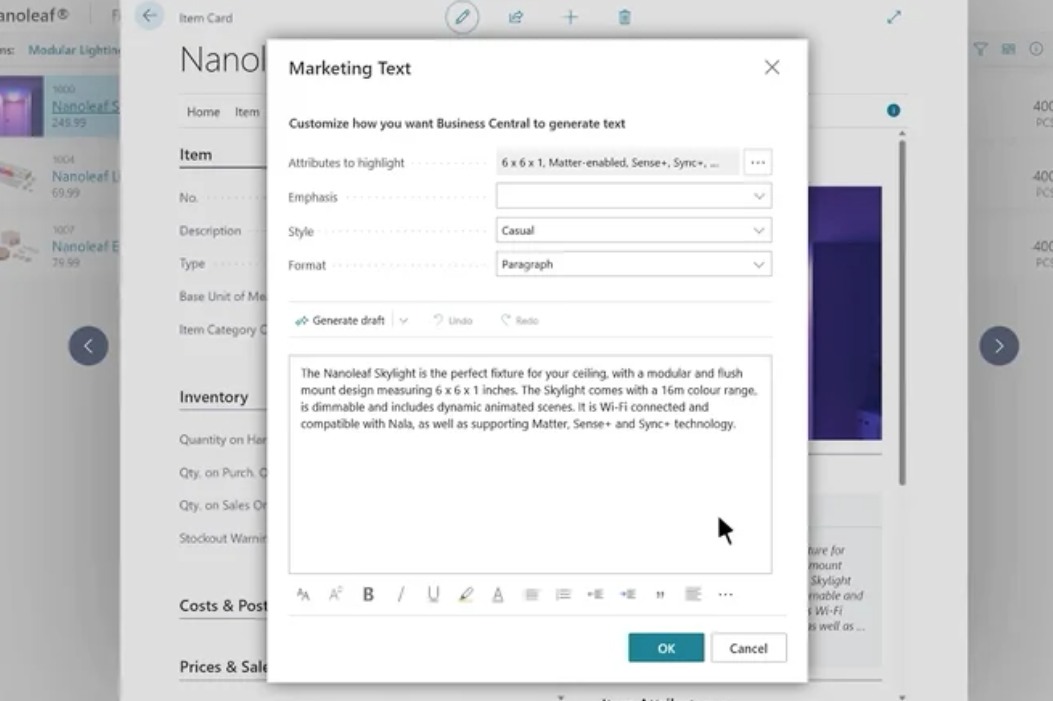Toggle italic formatting

[401, 594]
